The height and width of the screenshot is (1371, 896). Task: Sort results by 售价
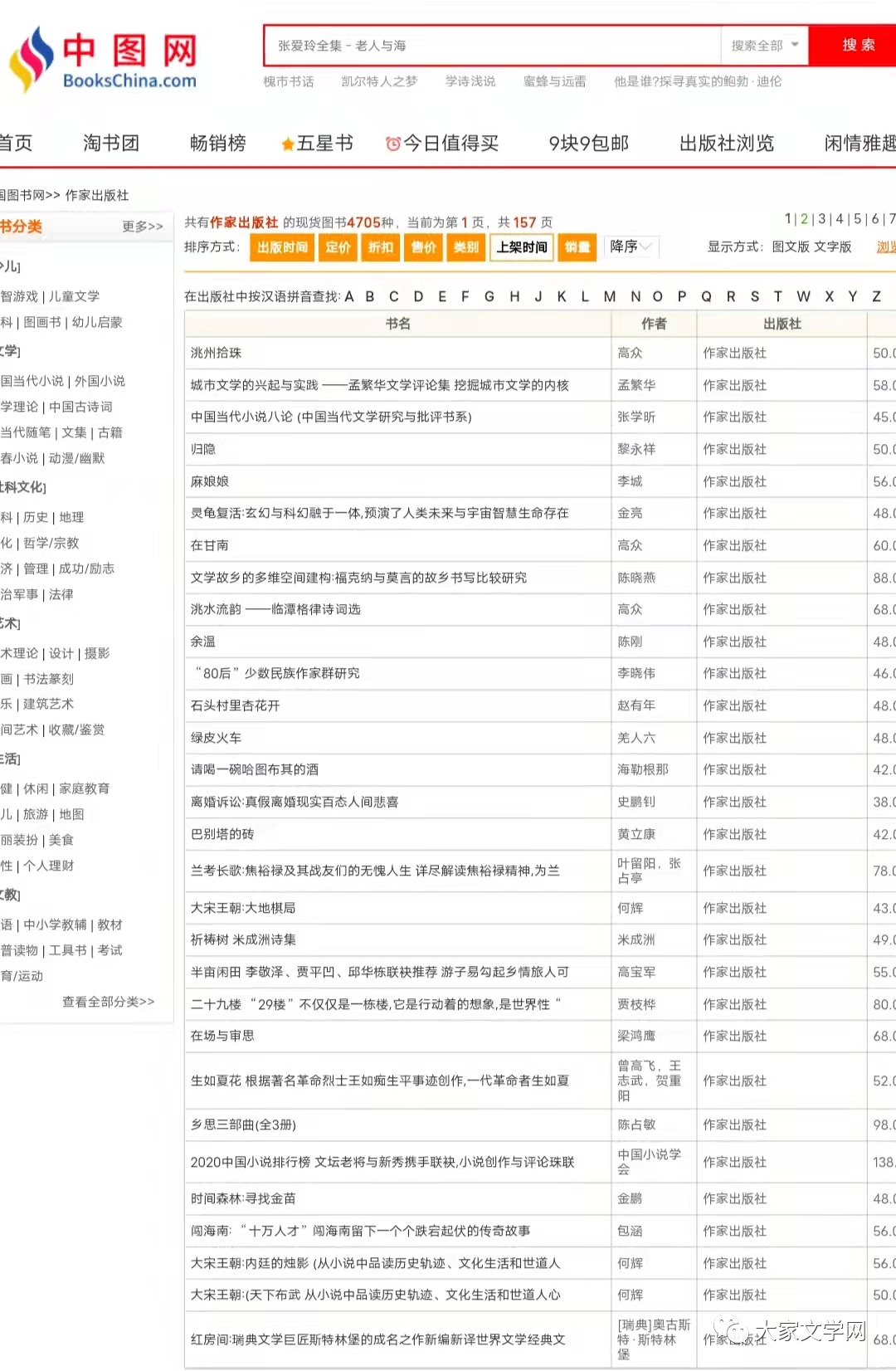(x=424, y=247)
